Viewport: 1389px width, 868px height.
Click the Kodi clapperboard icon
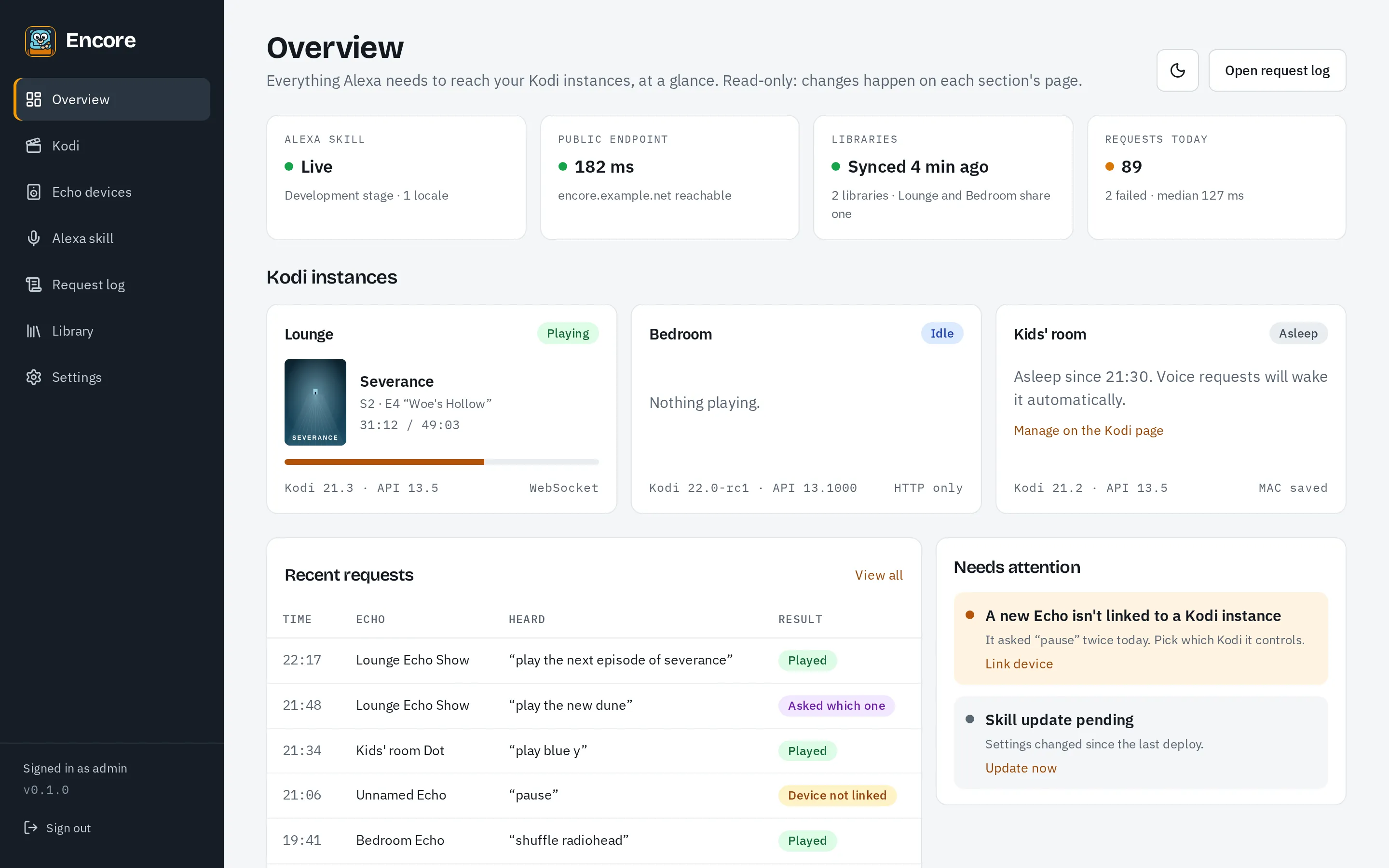coord(33,146)
